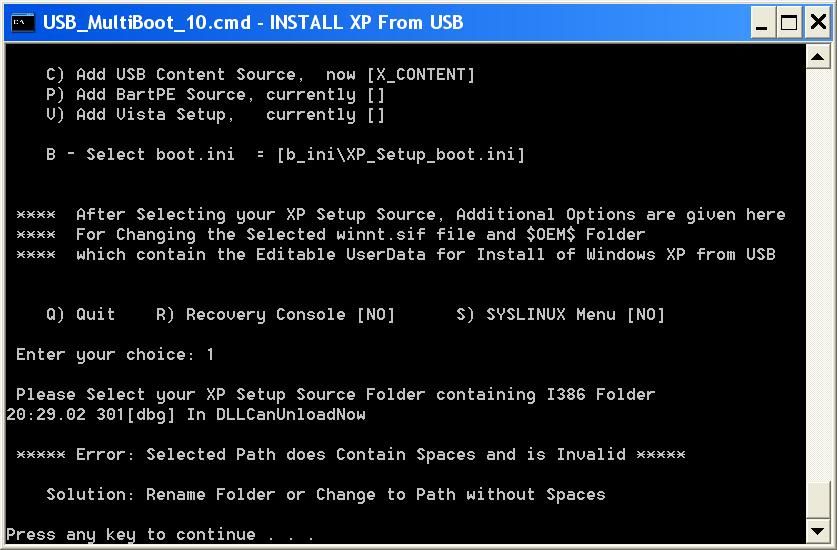Viewport: 837px width, 550px height.
Task: Close the USB_MultiBoot_10.cmd window
Action: coord(815,22)
